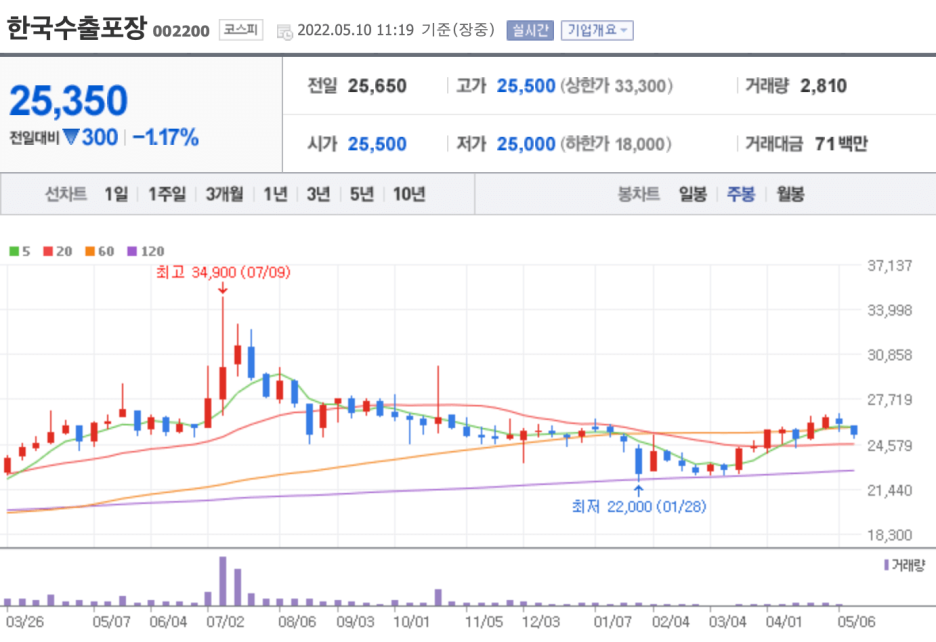Show the 5년 line chart
The image size is (936, 642).
pyautogui.click(x=361, y=194)
